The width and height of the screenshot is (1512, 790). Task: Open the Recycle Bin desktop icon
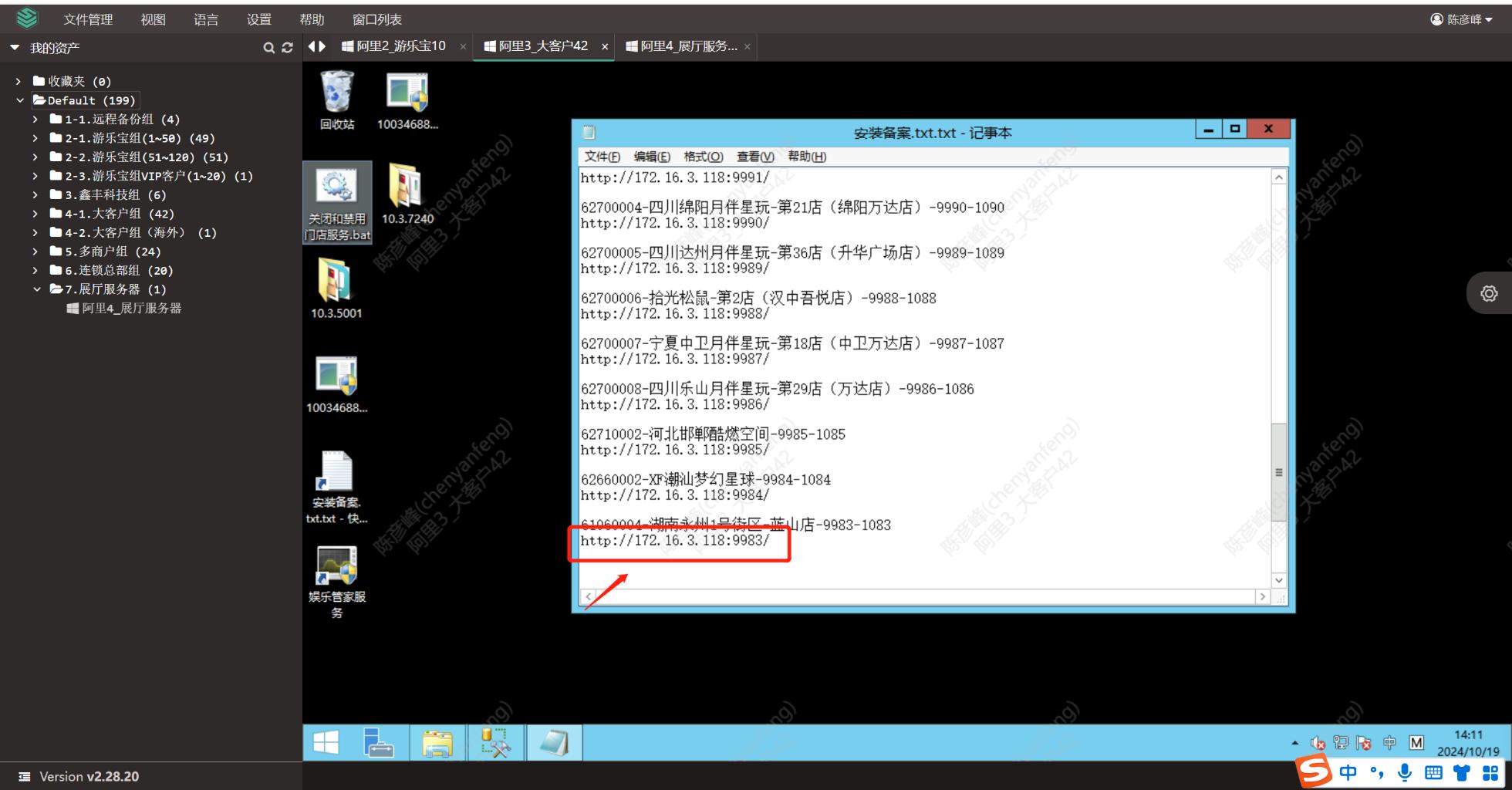[337, 100]
